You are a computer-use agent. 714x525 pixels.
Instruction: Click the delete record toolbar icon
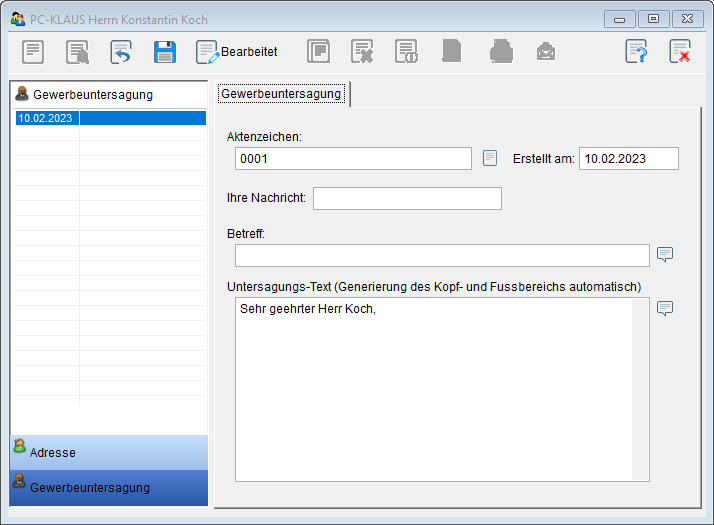pos(362,52)
